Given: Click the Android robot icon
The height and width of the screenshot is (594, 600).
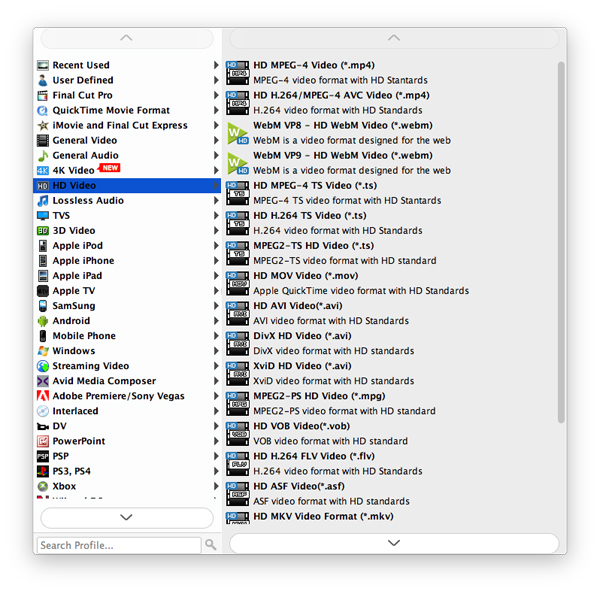Looking at the screenshot, I should [x=43, y=321].
